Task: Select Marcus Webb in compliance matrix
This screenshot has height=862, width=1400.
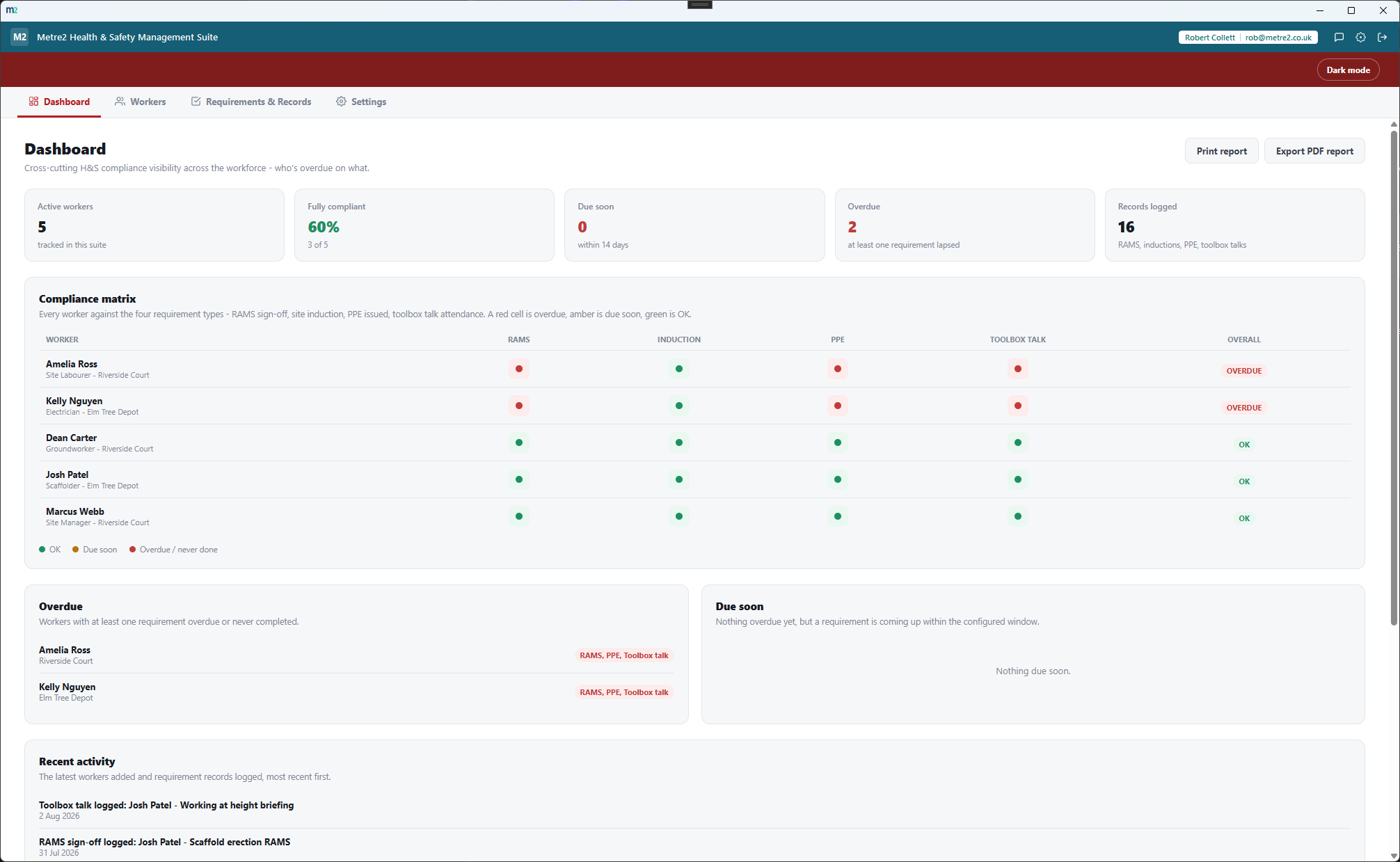Action: tap(694, 516)
